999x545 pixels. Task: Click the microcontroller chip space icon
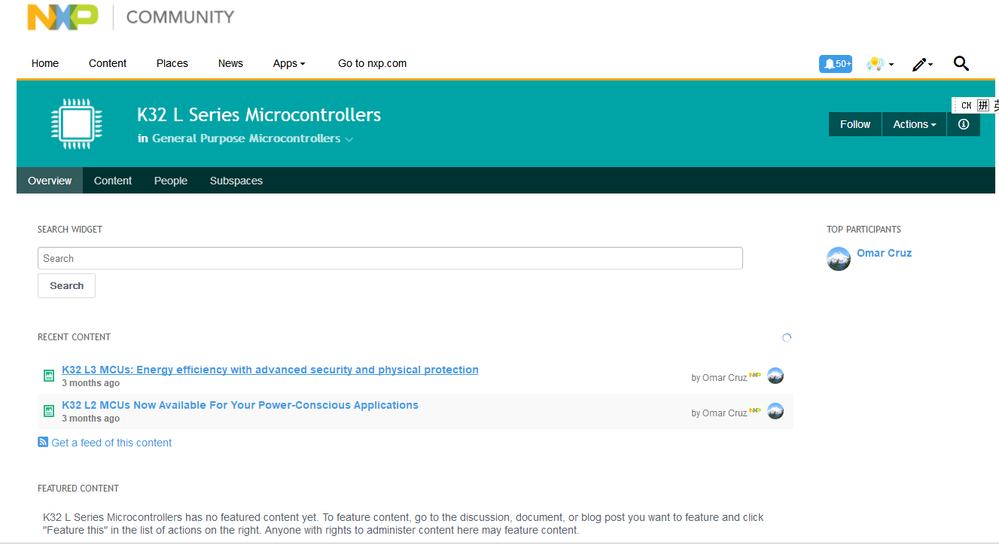tap(76, 124)
